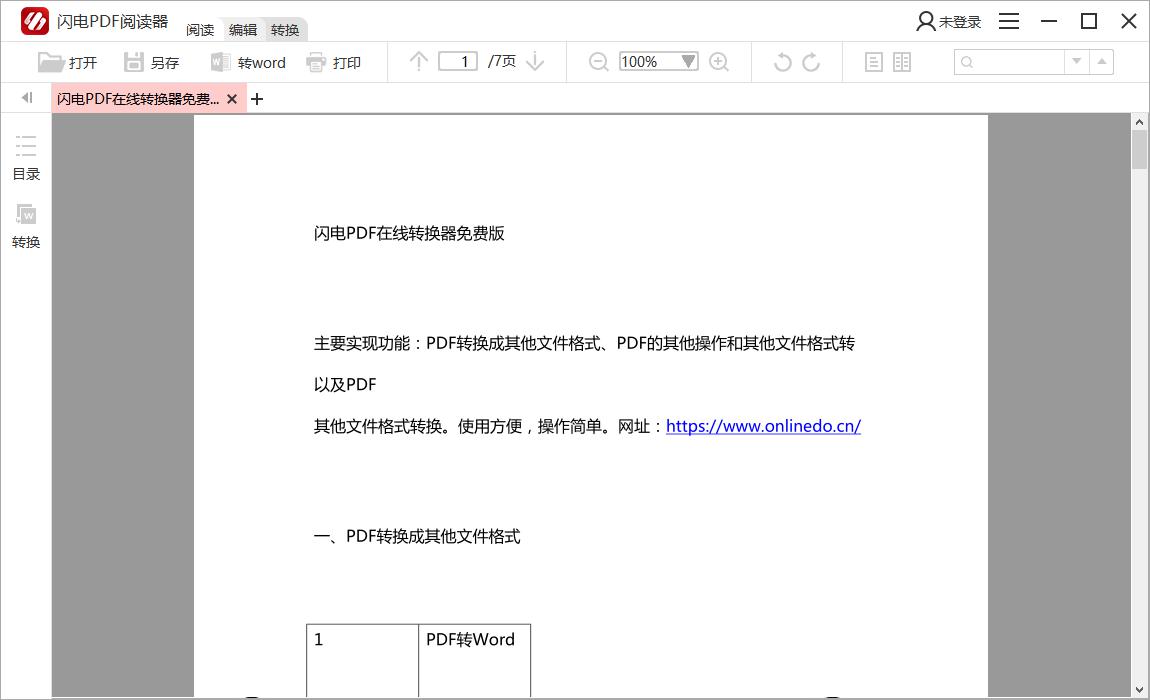Select the 闪电PDF在线转换器免费 document tab
This screenshot has height=700, width=1150.
coord(139,99)
